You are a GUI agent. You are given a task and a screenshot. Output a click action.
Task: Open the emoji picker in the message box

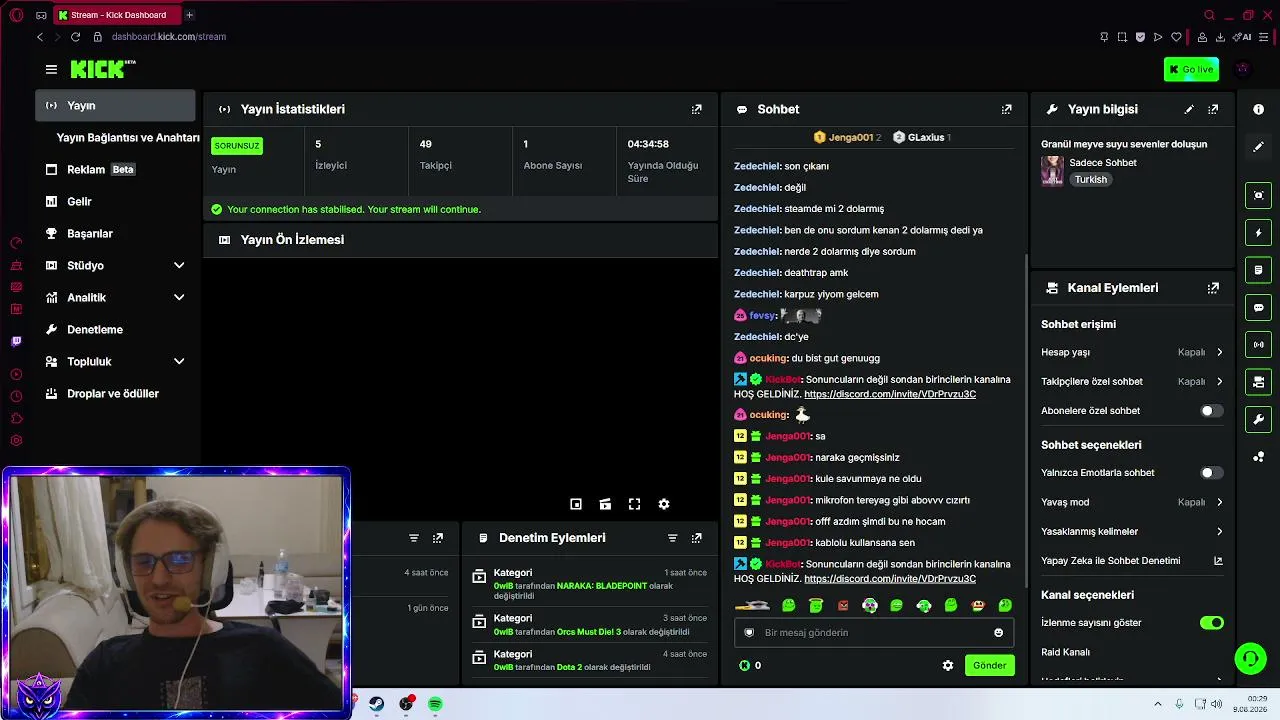tap(998, 632)
